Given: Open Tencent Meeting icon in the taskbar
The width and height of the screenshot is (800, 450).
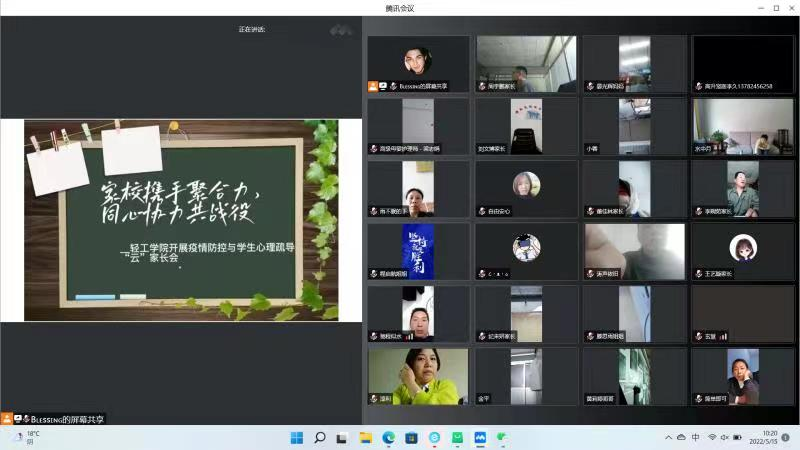Looking at the screenshot, I should (480, 438).
